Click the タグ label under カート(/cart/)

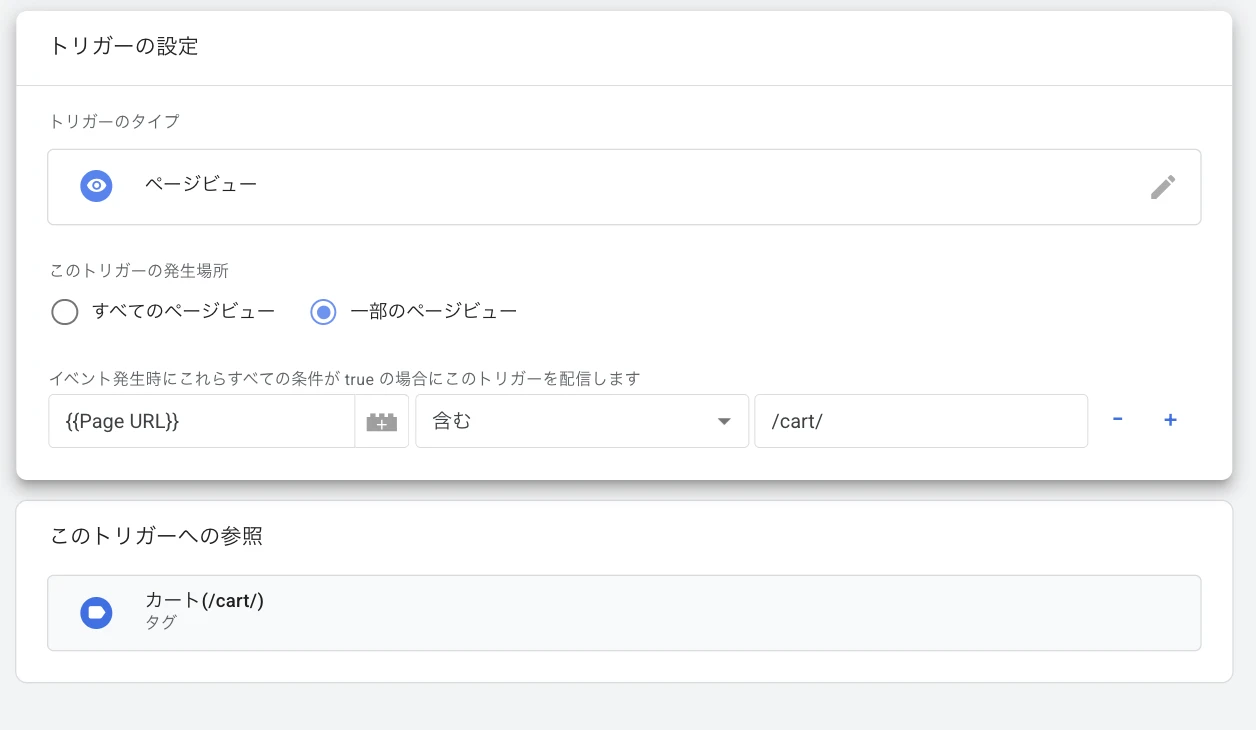coord(160,622)
